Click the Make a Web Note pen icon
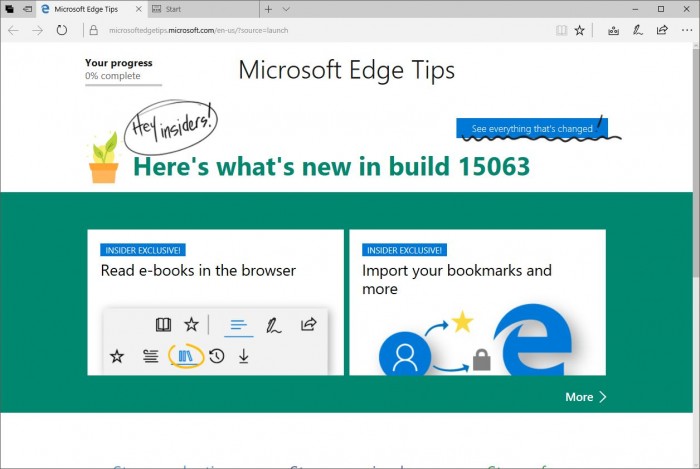This screenshot has width=700, height=469. pos(638,30)
